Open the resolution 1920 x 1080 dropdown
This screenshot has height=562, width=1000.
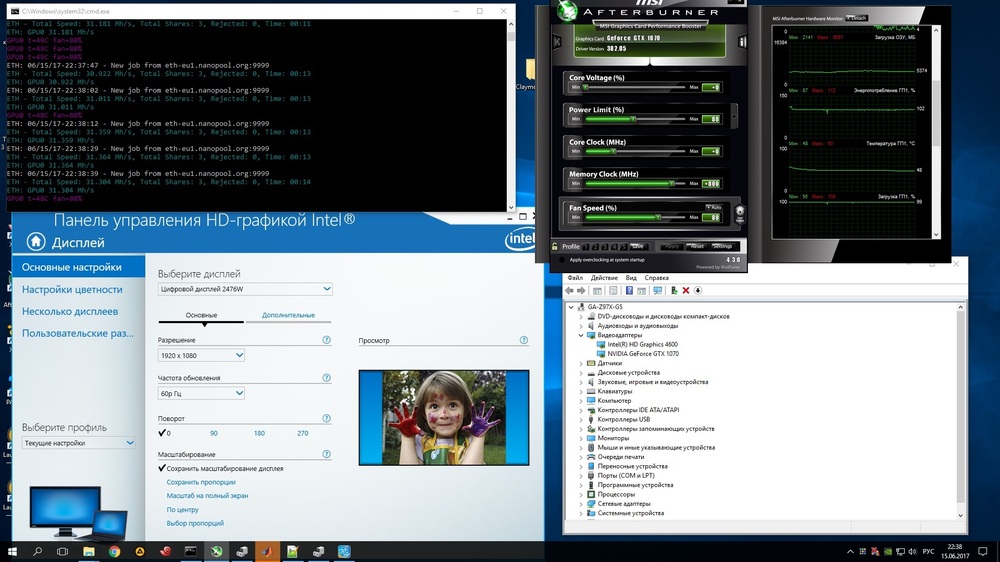coord(201,355)
